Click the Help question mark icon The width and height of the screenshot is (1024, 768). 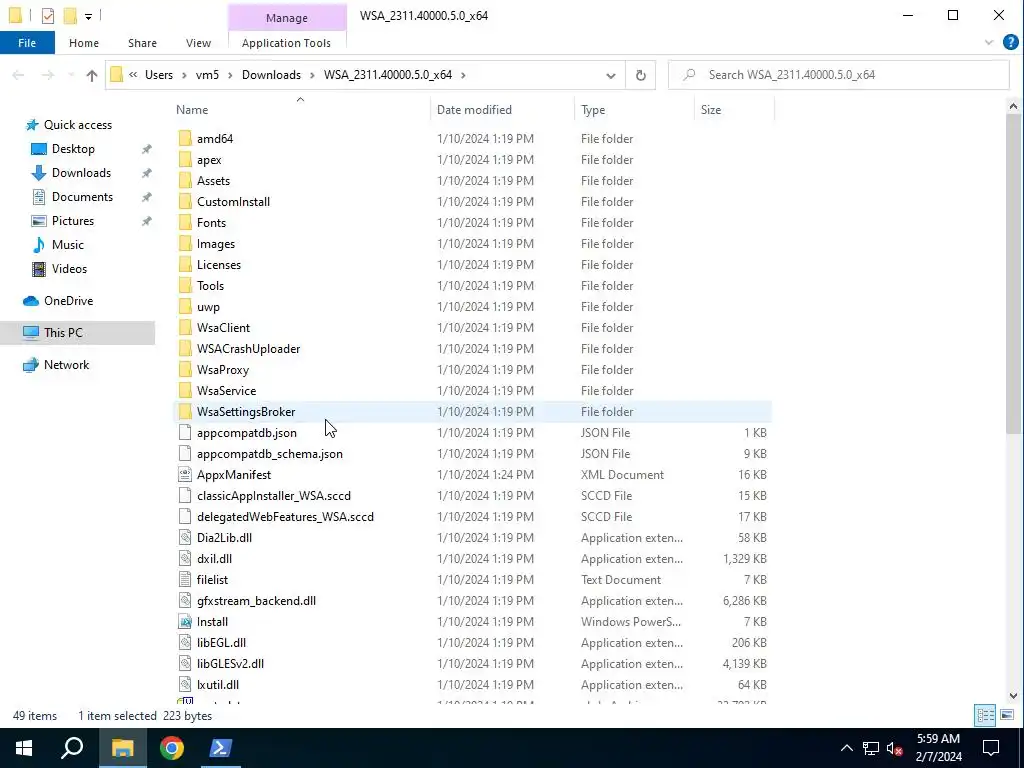pos(1010,42)
